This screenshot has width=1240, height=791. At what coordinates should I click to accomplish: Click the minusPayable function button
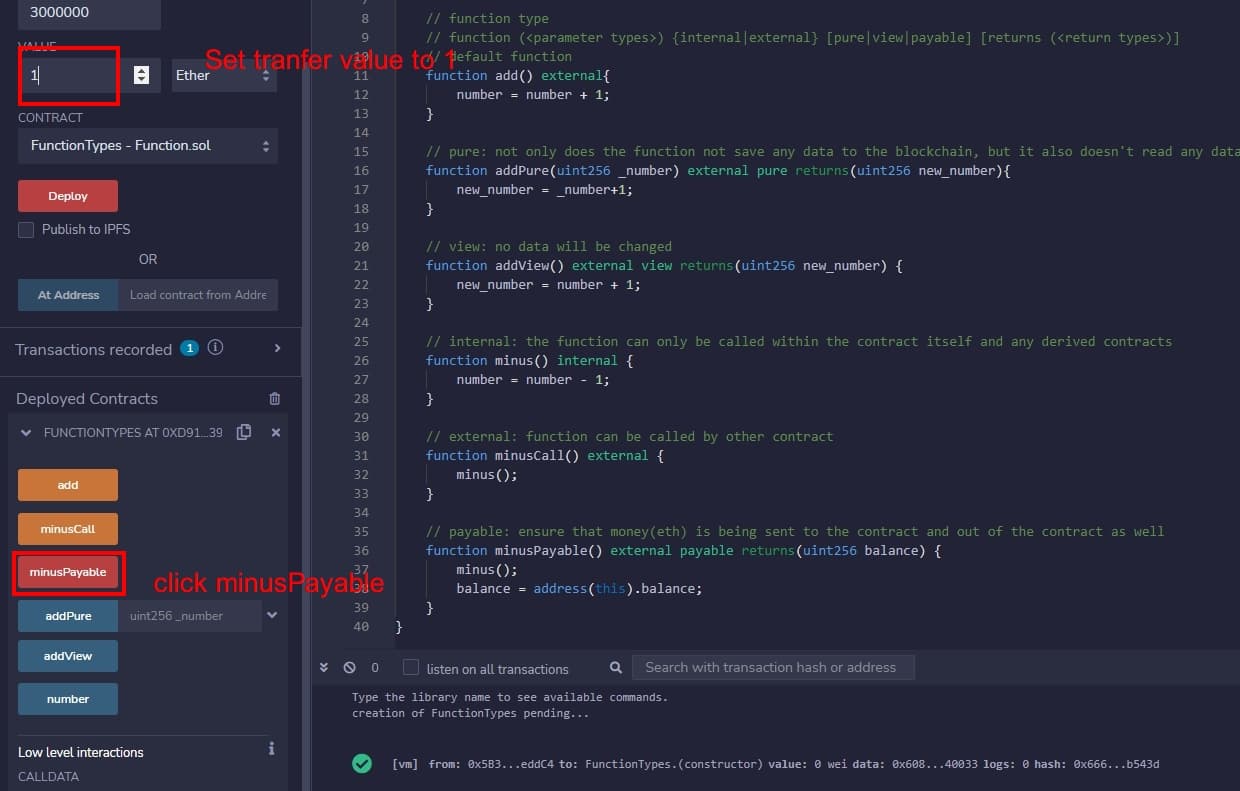(68, 572)
